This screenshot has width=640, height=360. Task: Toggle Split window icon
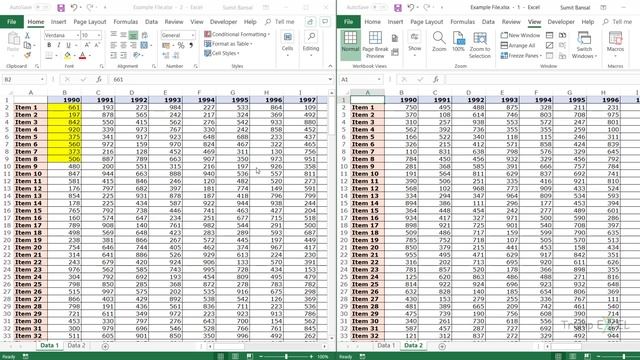click(x=550, y=36)
